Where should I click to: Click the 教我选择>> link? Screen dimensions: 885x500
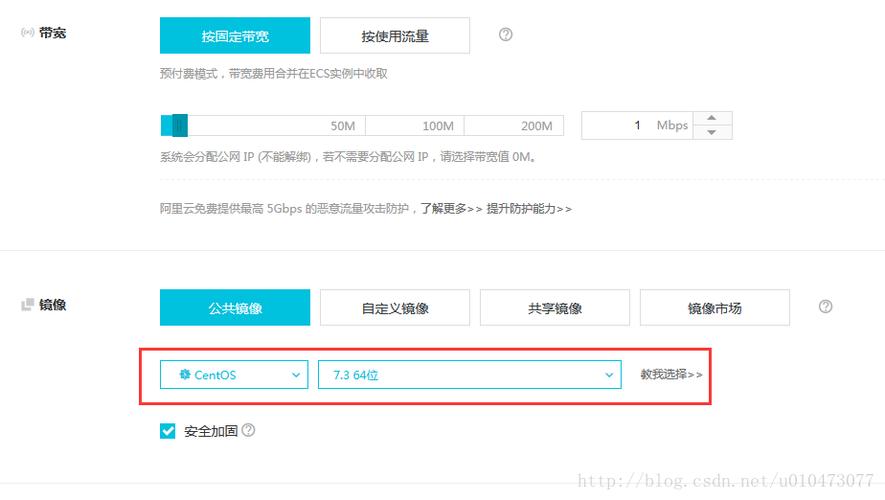[671, 374]
